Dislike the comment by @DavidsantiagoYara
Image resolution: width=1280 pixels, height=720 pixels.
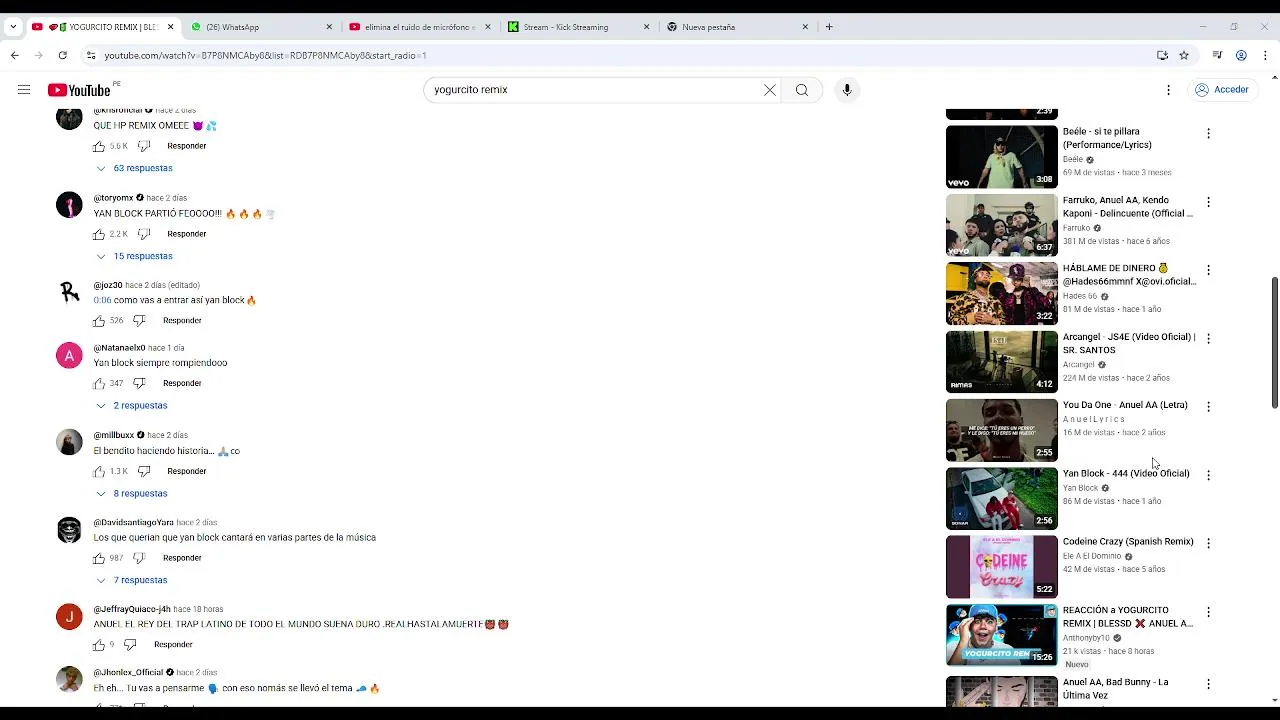139,558
